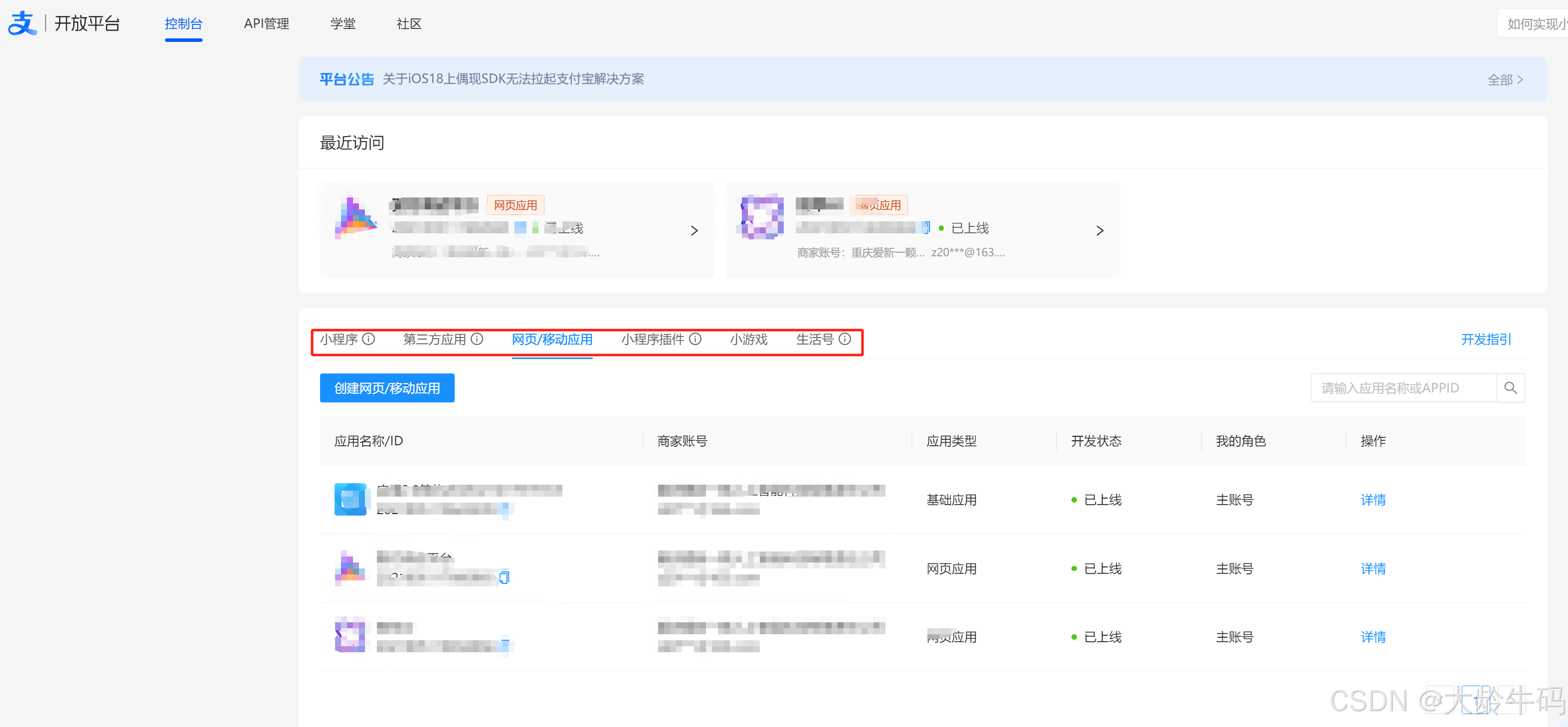Open 详情 for the second table row
1568x727 pixels.
pos(1373,569)
